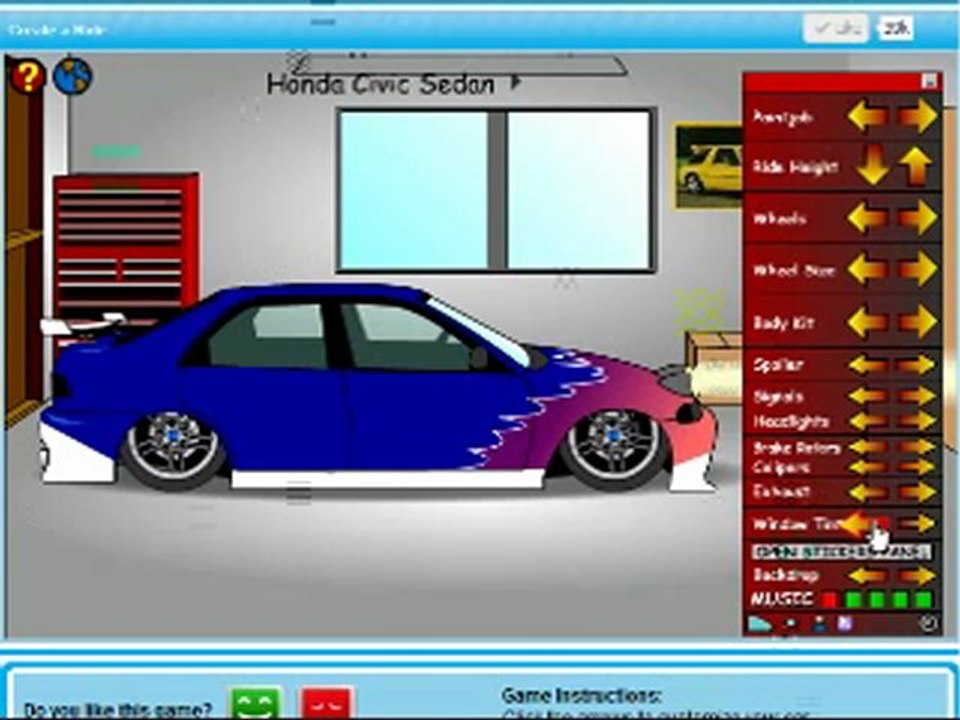960x720 pixels.
Task: Switch to previous Wheels style
Action: tap(868, 217)
